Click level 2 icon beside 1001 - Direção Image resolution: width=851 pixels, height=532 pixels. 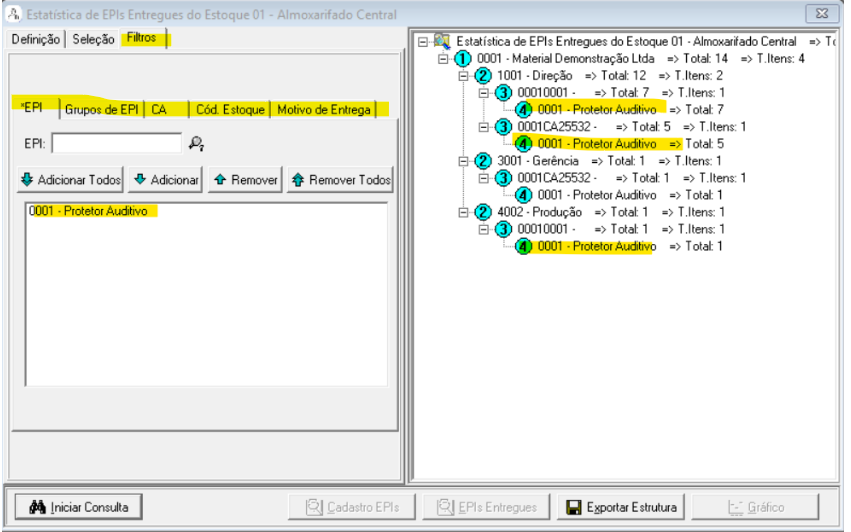coord(483,76)
